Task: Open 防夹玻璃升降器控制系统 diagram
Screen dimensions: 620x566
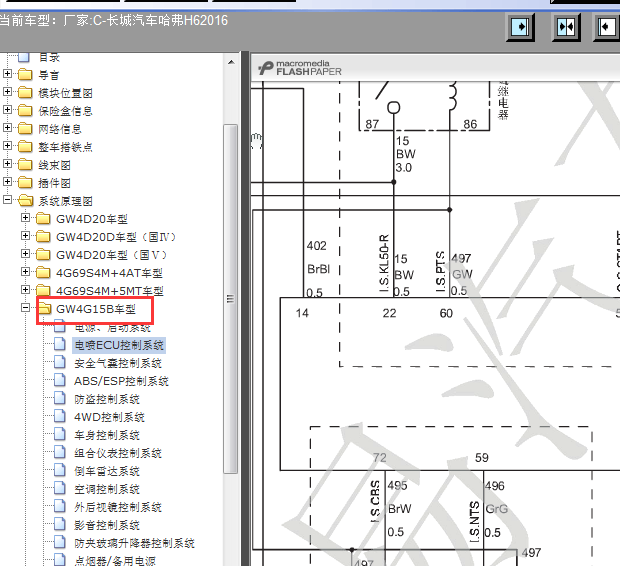Action: [x=134, y=543]
